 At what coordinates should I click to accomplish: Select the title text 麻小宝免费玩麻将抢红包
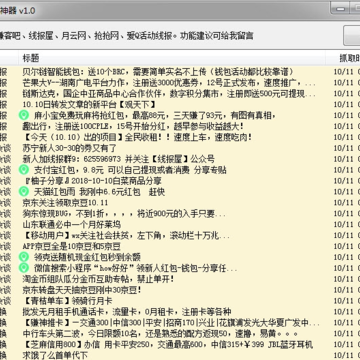click(155, 116)
